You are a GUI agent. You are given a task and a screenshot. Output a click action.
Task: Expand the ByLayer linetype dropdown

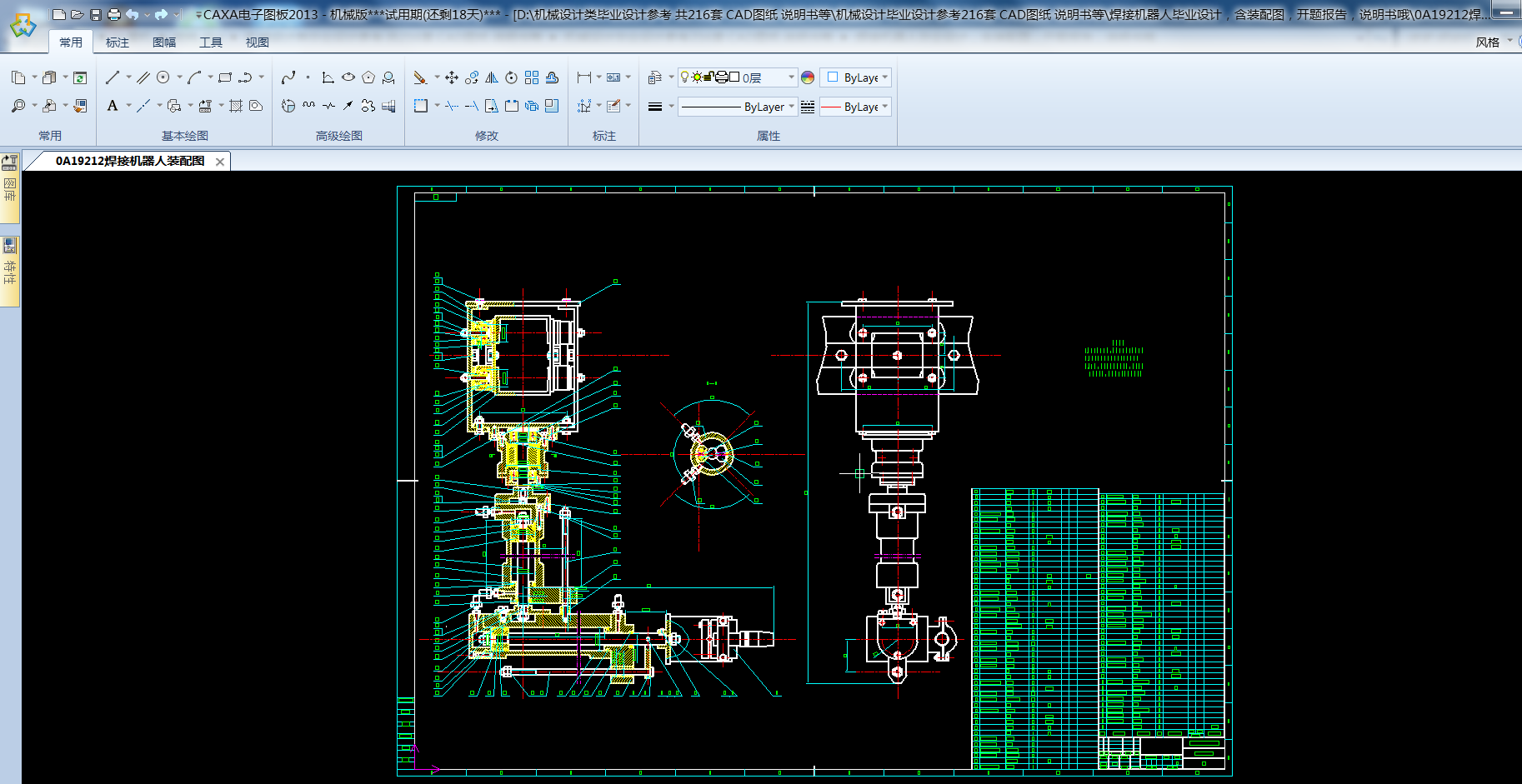(790, 107)
